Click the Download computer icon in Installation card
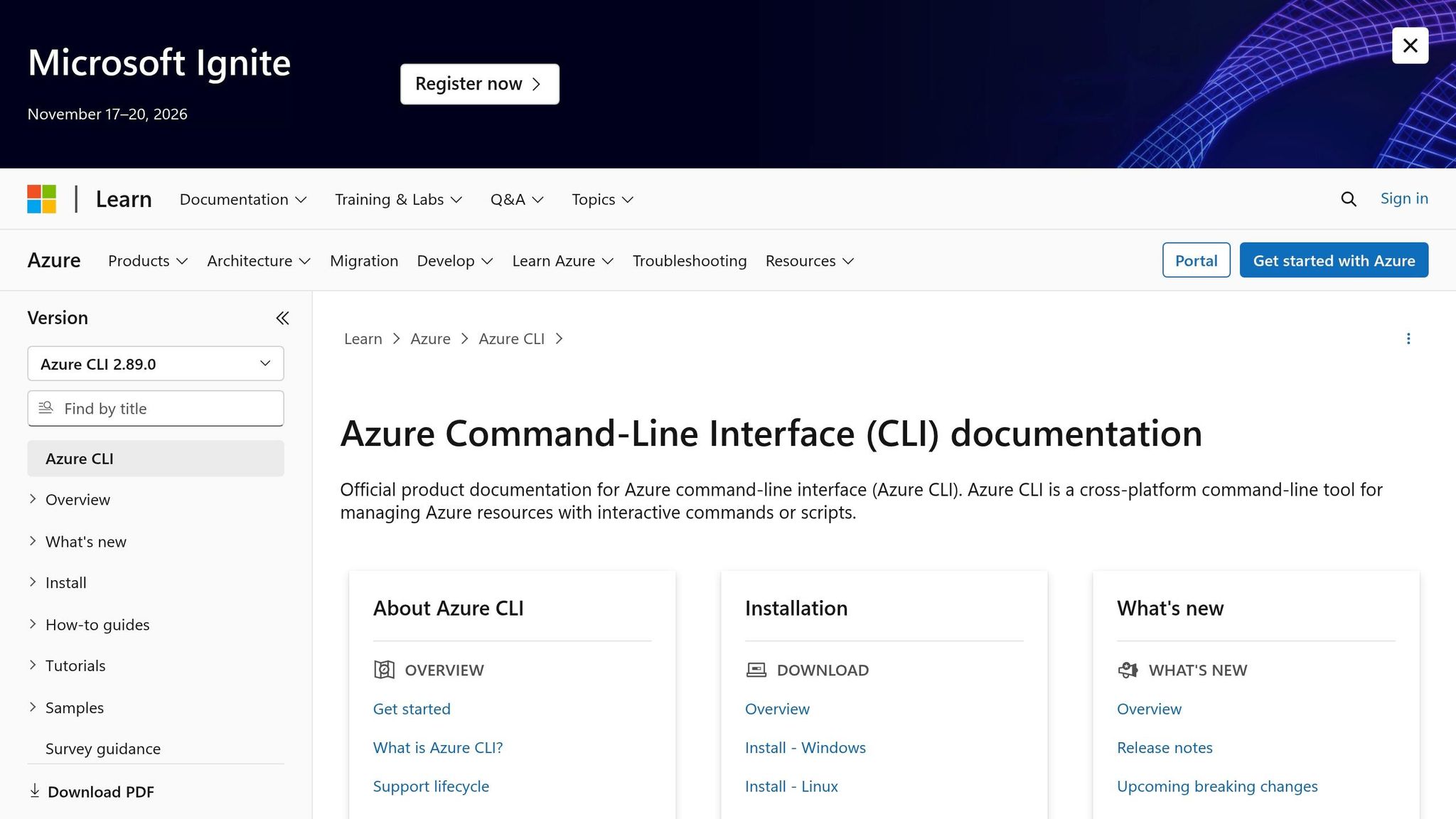The image size is (1456, 819). tap(756, 670)
